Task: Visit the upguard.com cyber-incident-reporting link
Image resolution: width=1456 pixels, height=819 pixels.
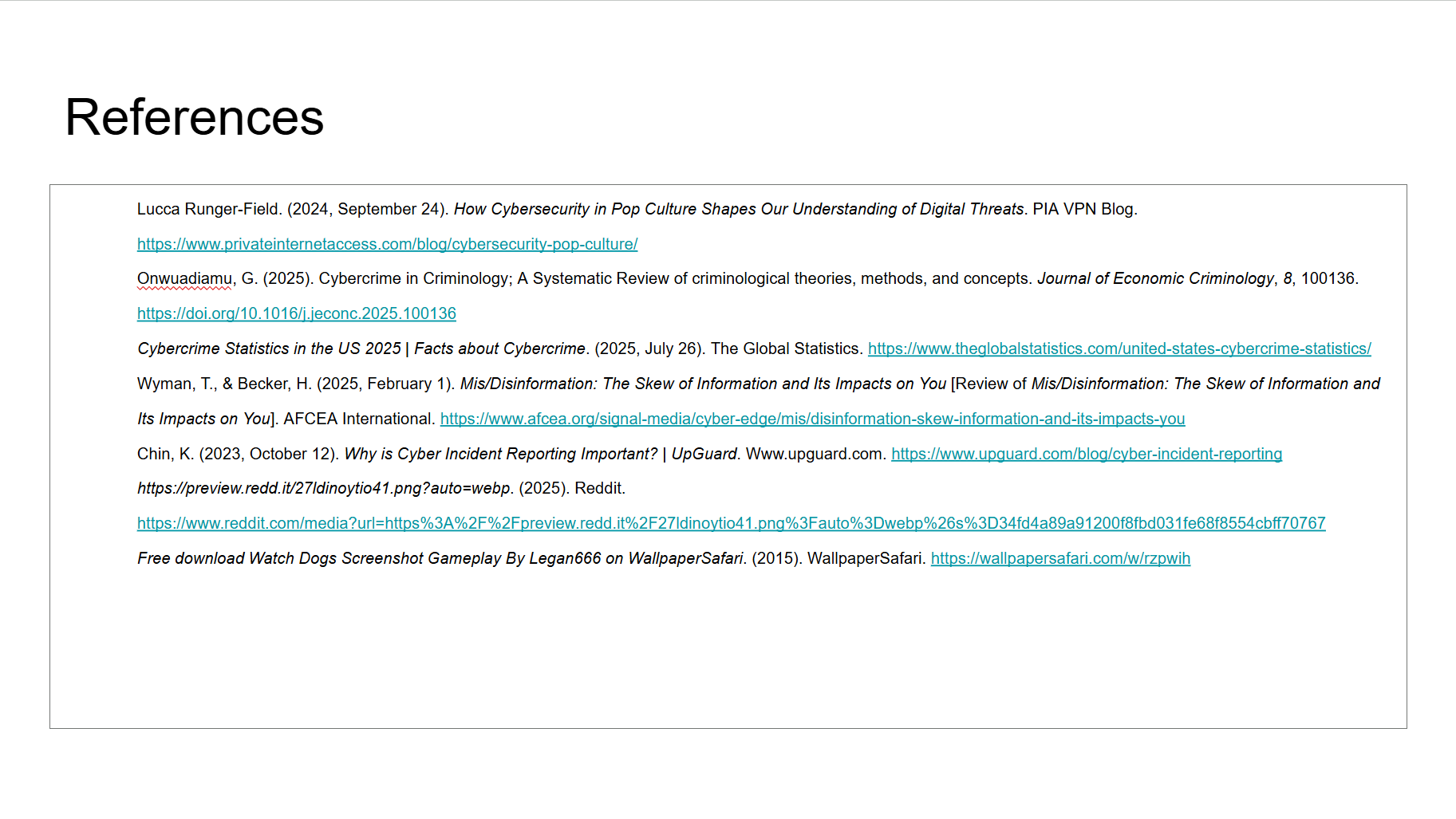Action: coord(1086,454)
